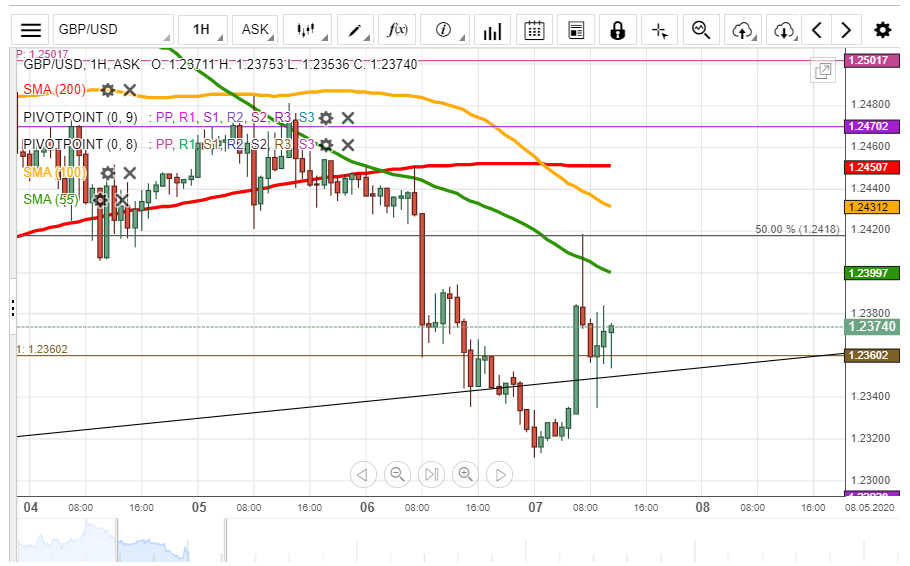
Task: Open the economic calendar icon
Action: point(534,30)
